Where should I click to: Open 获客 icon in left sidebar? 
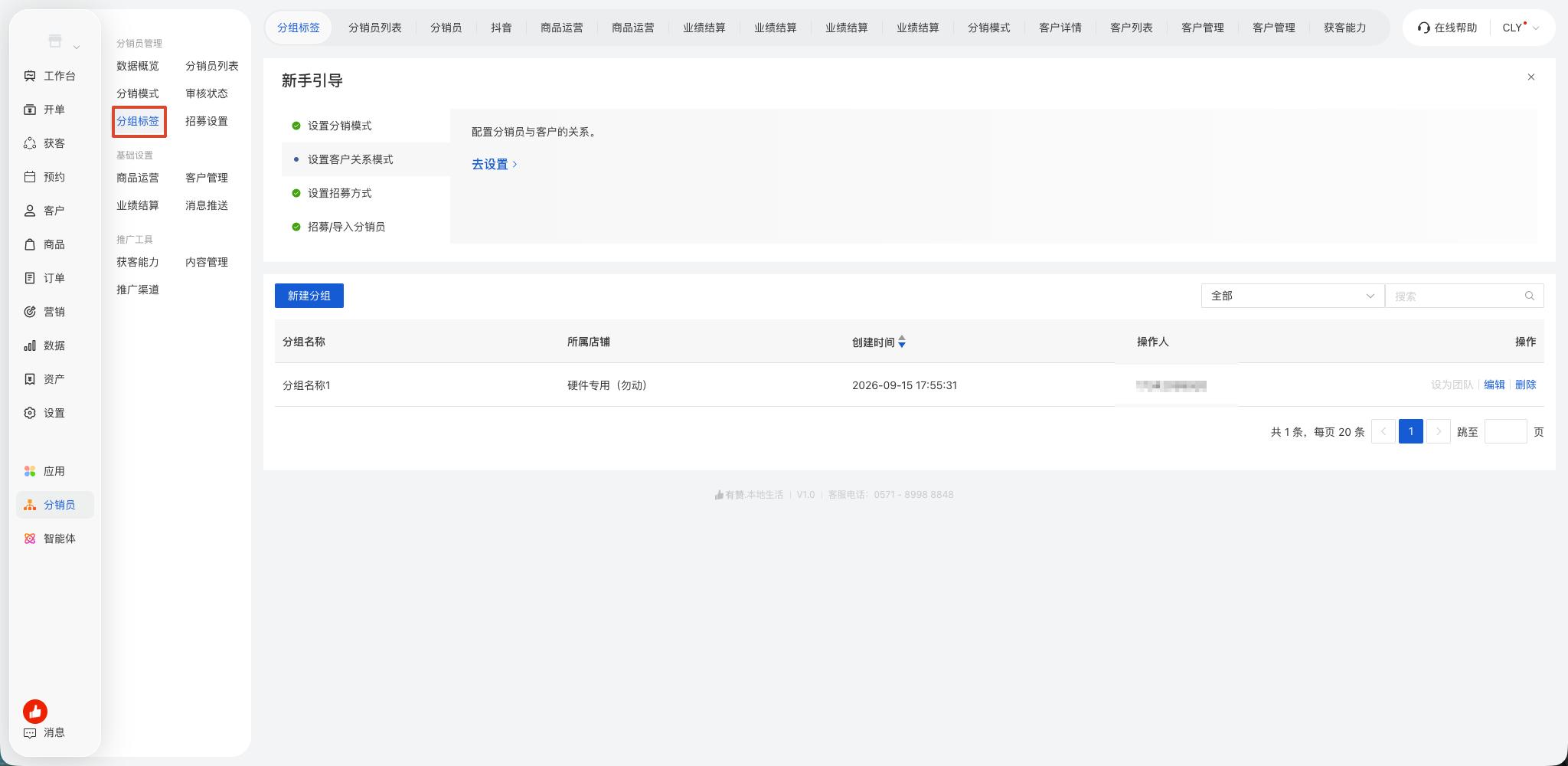30,143
